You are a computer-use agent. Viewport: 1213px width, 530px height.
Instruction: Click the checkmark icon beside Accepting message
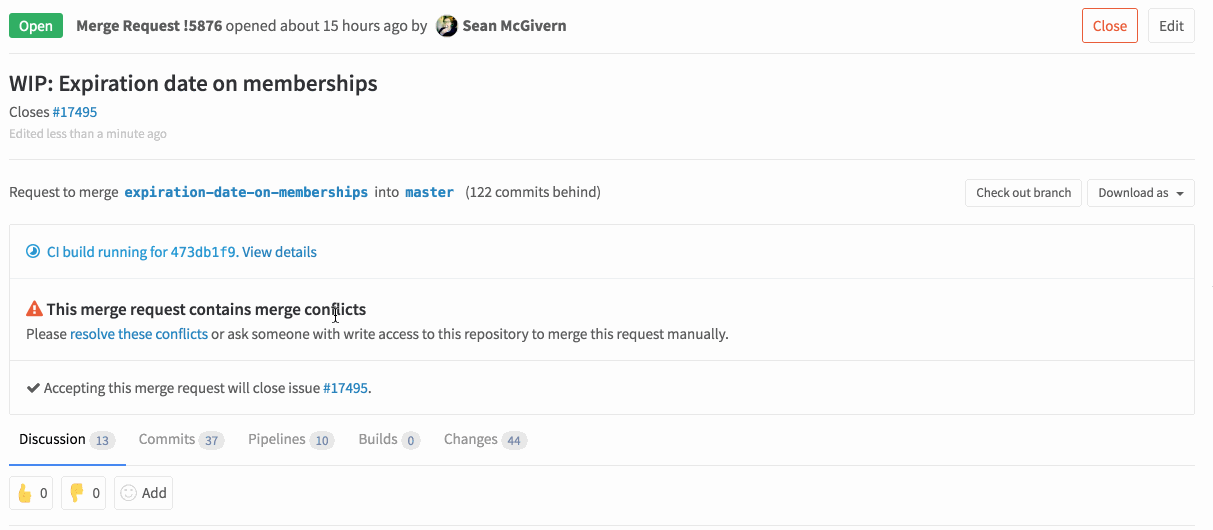(33, 388)
